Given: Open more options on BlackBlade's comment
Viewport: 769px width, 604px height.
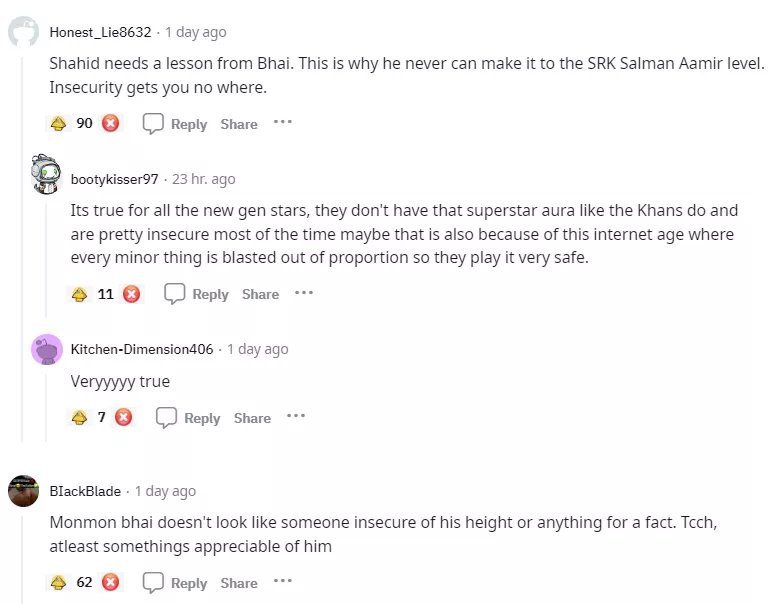Looking at the screenshot, I should click(283, 581).
